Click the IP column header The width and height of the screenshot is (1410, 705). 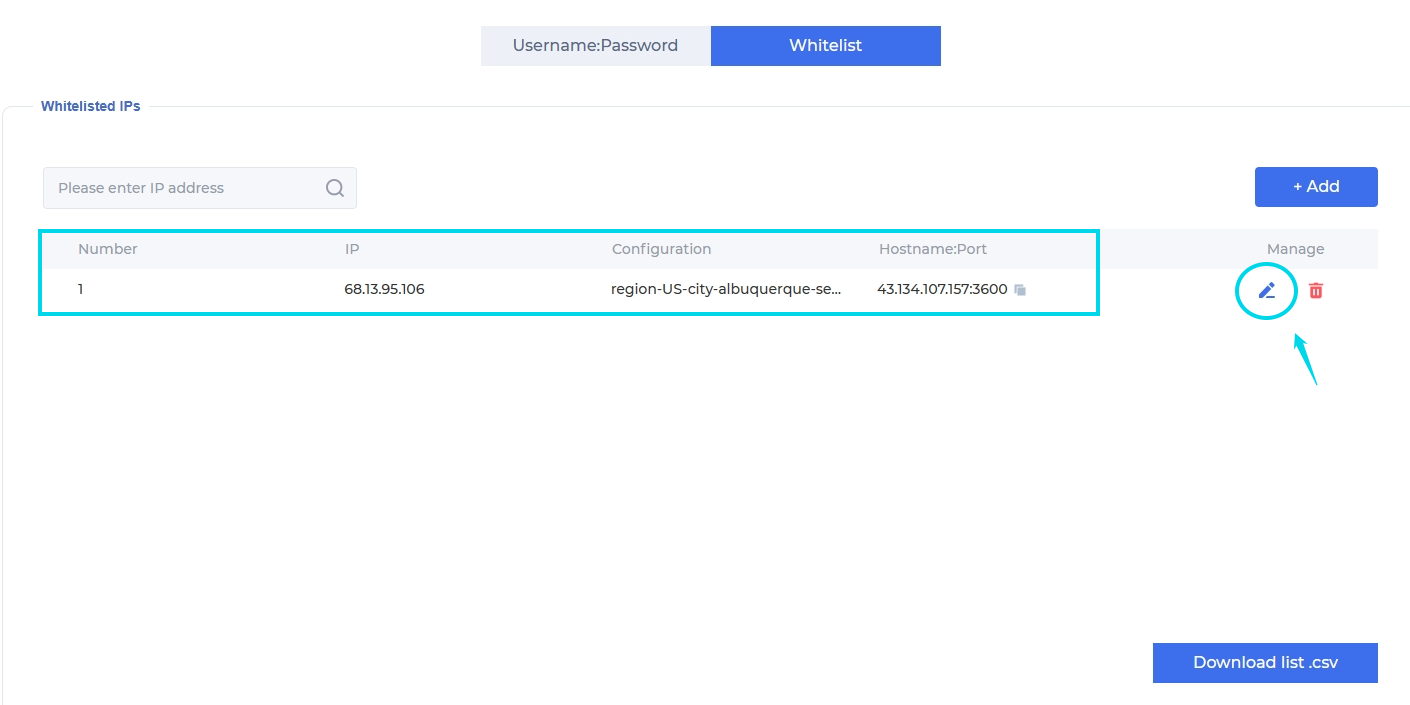point(352,249)
